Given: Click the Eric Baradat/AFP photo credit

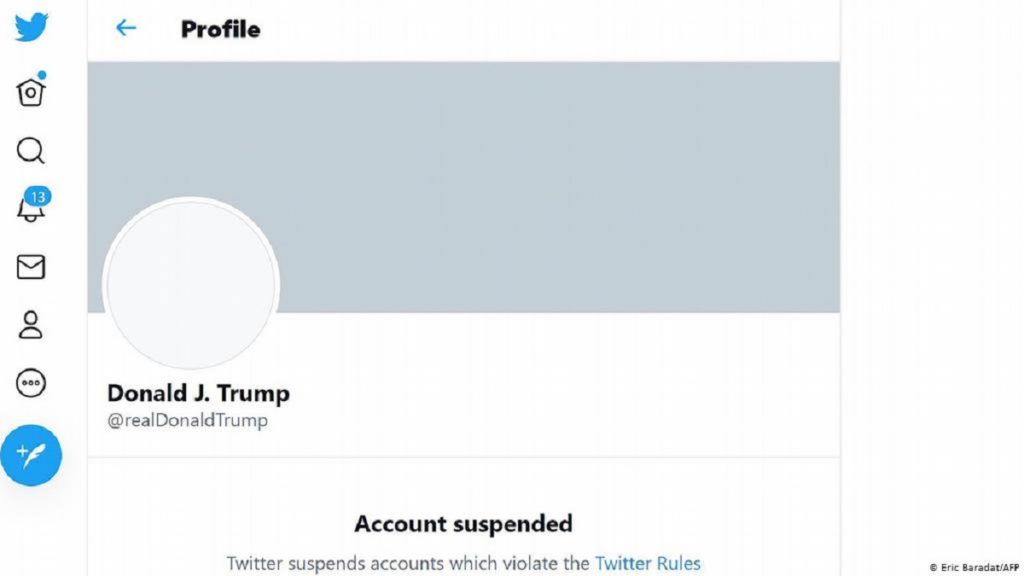Looking at the screenshot, I should click(973, 567).
